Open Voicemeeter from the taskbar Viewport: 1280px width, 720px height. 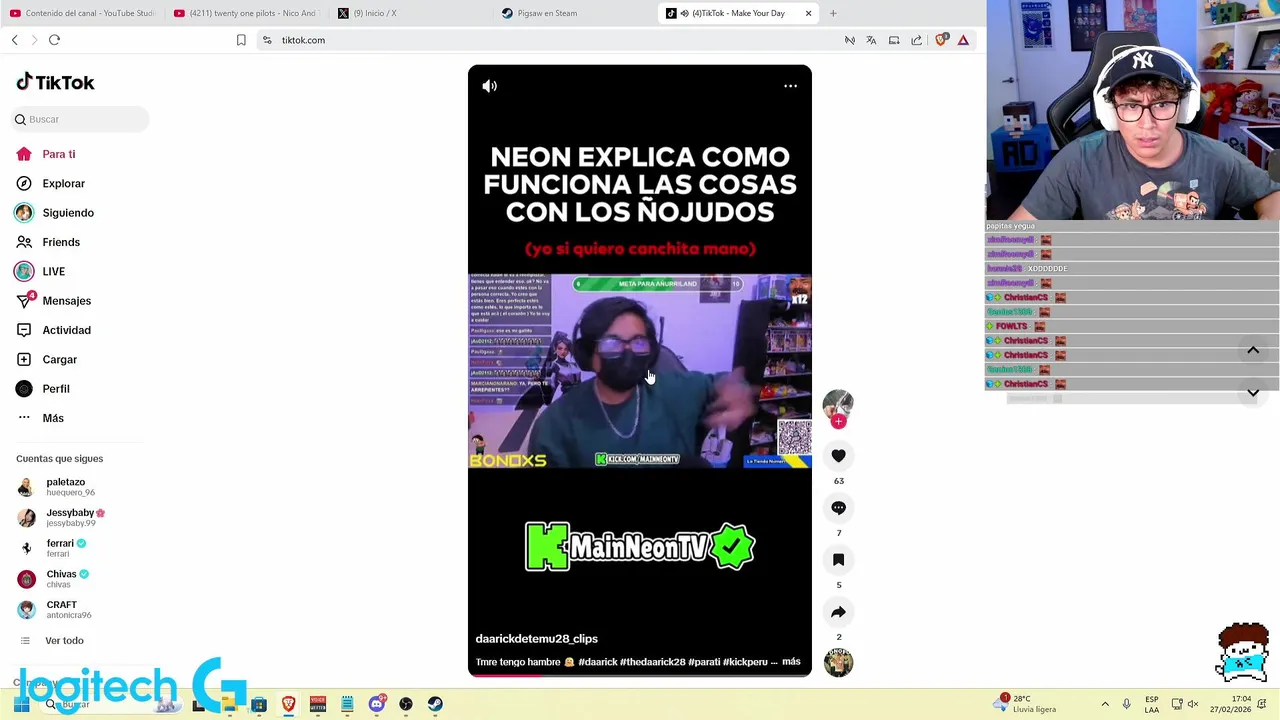click(x=318, y=704)
